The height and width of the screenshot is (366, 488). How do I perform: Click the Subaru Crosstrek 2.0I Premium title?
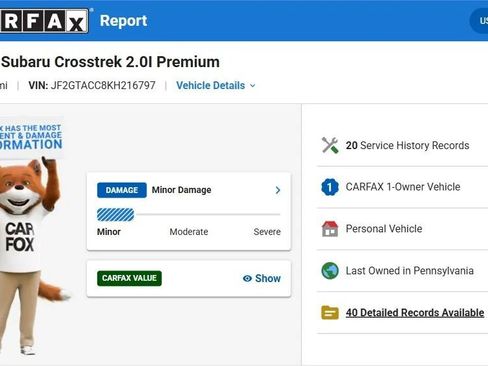(x=110, y=62)
